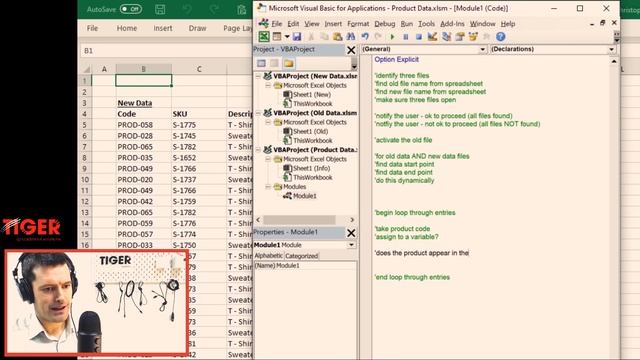Select column C header in Excel

coord(199,69)
